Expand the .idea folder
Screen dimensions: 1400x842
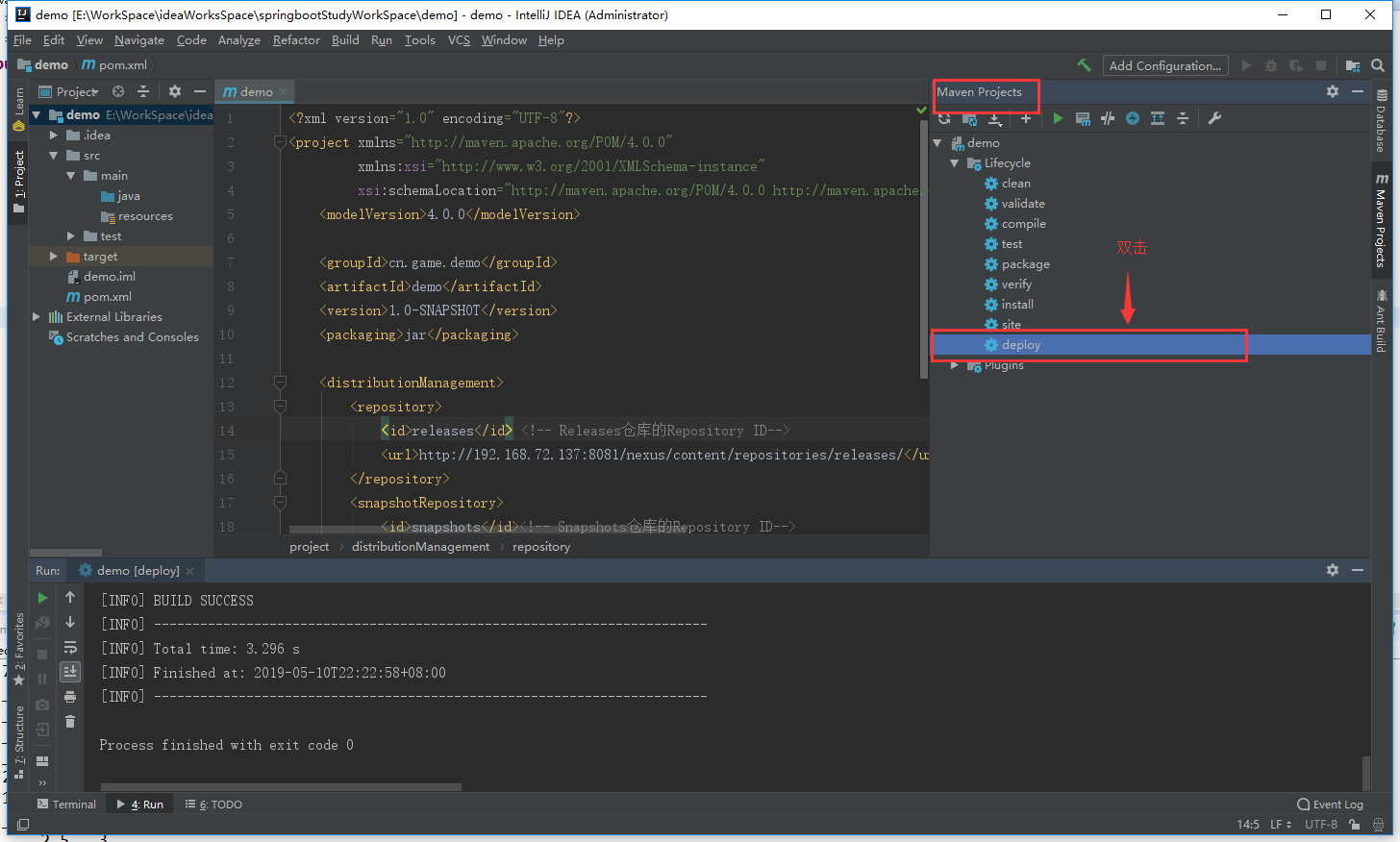point(54,136)
